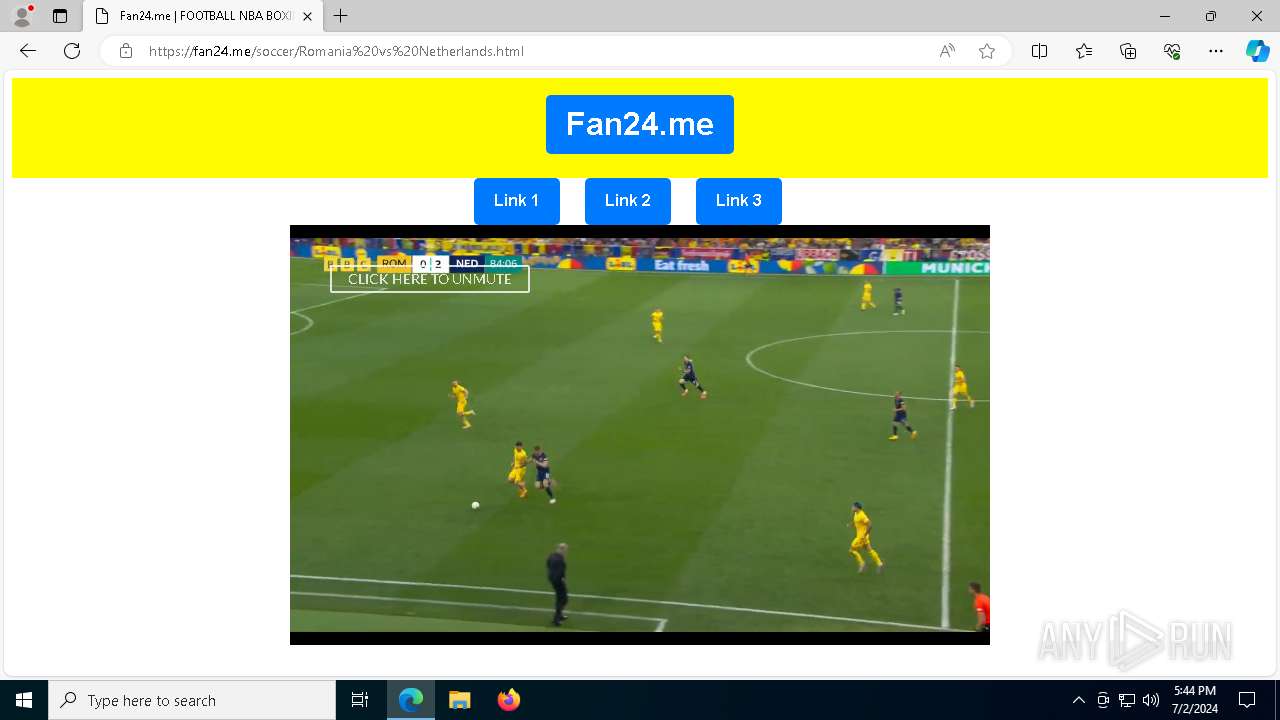Click the Fan24.me logo button
The height and width of the screenshot is (720, 1280).
tap(640, 124)
